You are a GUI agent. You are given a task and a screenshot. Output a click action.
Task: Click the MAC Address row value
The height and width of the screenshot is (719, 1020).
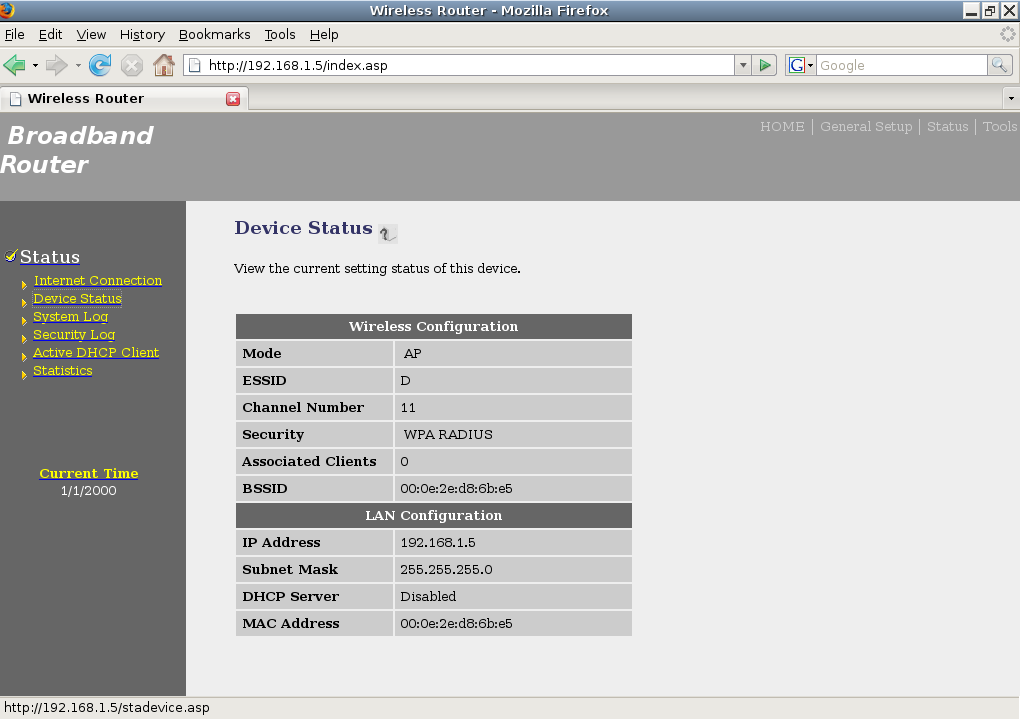coord(456,623)
